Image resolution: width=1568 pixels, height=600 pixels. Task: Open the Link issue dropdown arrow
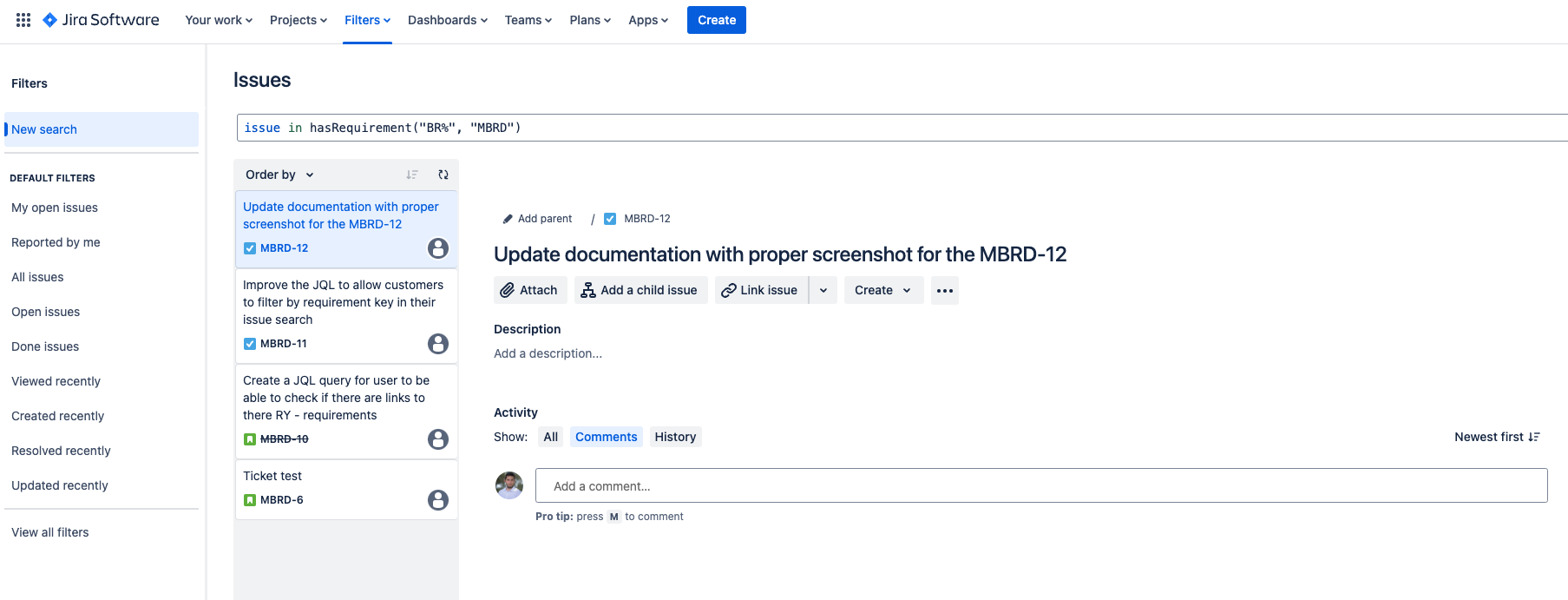pyautogui.click(x=823, y=290)
